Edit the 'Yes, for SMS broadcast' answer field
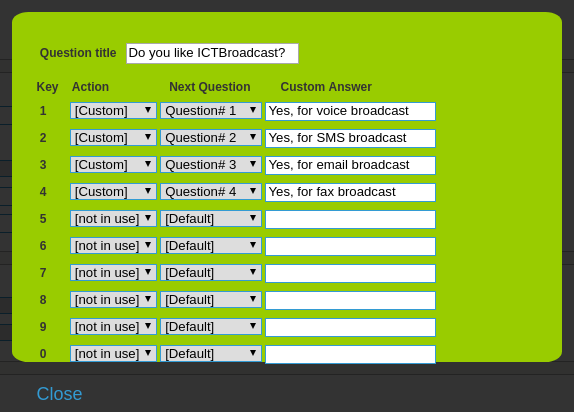The height and width of the screenshot is (412, 574). pyautogui.click(x=350, y=138)
